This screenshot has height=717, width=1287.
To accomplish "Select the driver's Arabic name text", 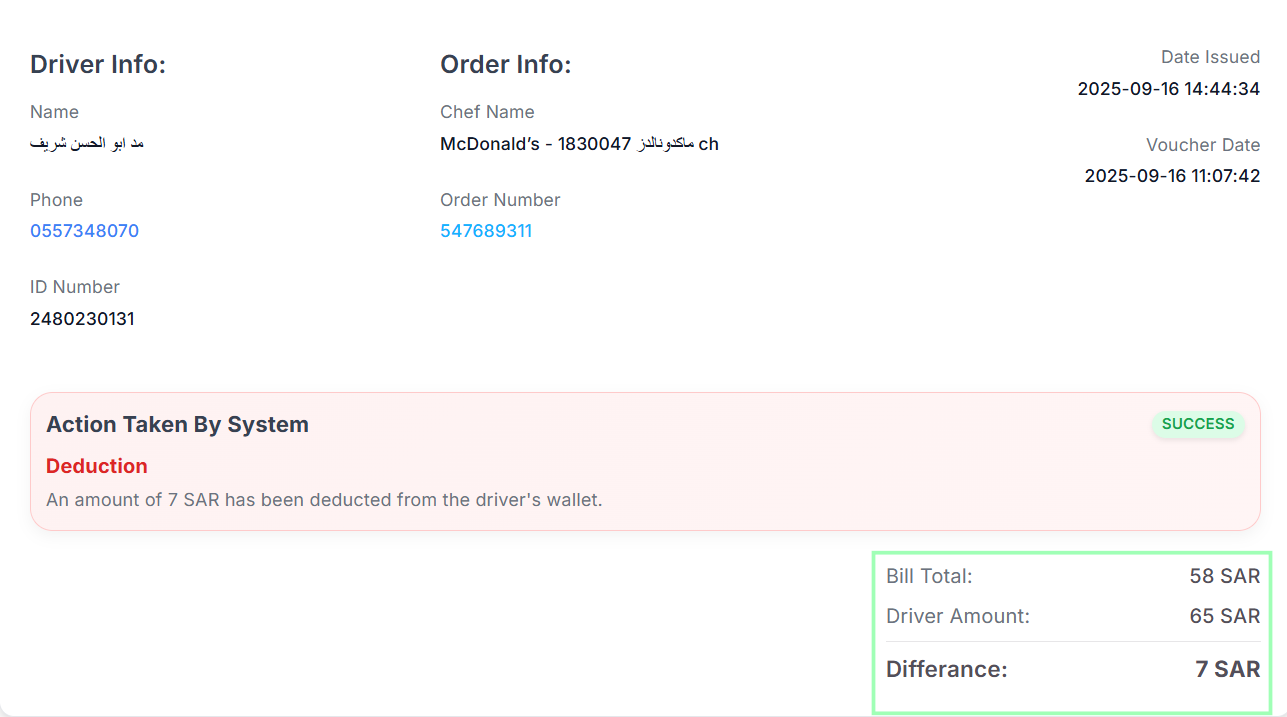I will coord(87,143).
